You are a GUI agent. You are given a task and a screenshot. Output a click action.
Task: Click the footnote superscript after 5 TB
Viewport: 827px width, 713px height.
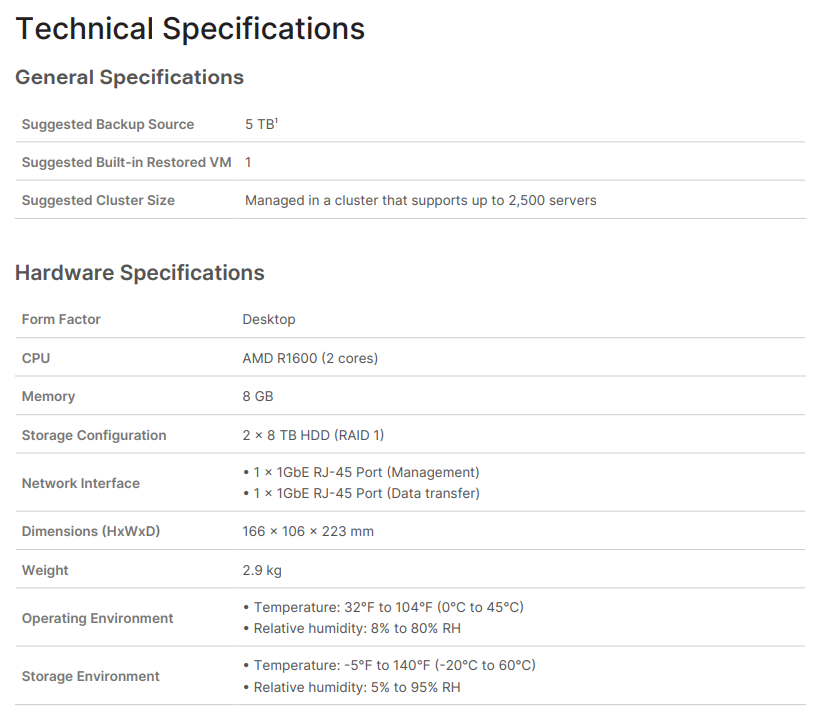[276, 120]
